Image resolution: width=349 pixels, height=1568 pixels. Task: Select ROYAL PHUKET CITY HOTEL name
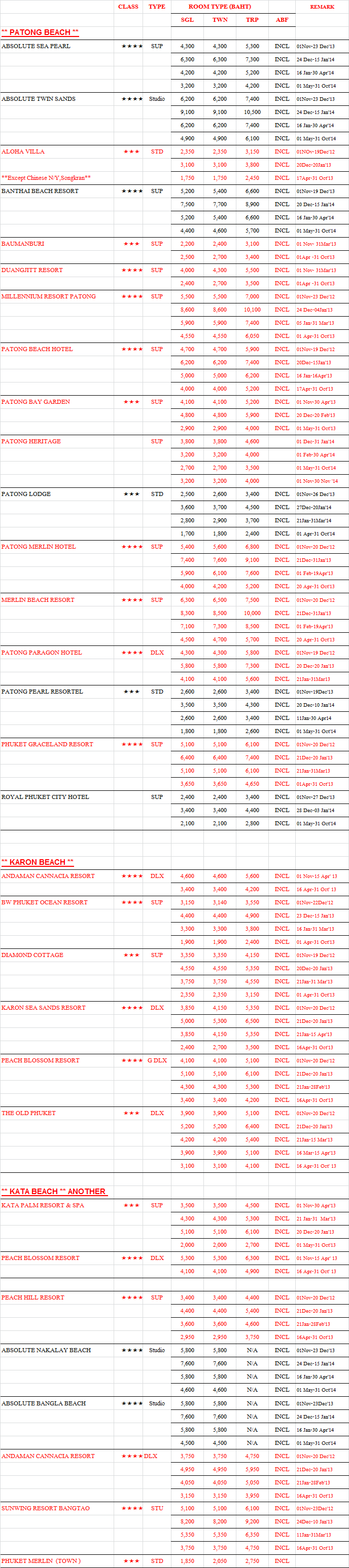45,797
